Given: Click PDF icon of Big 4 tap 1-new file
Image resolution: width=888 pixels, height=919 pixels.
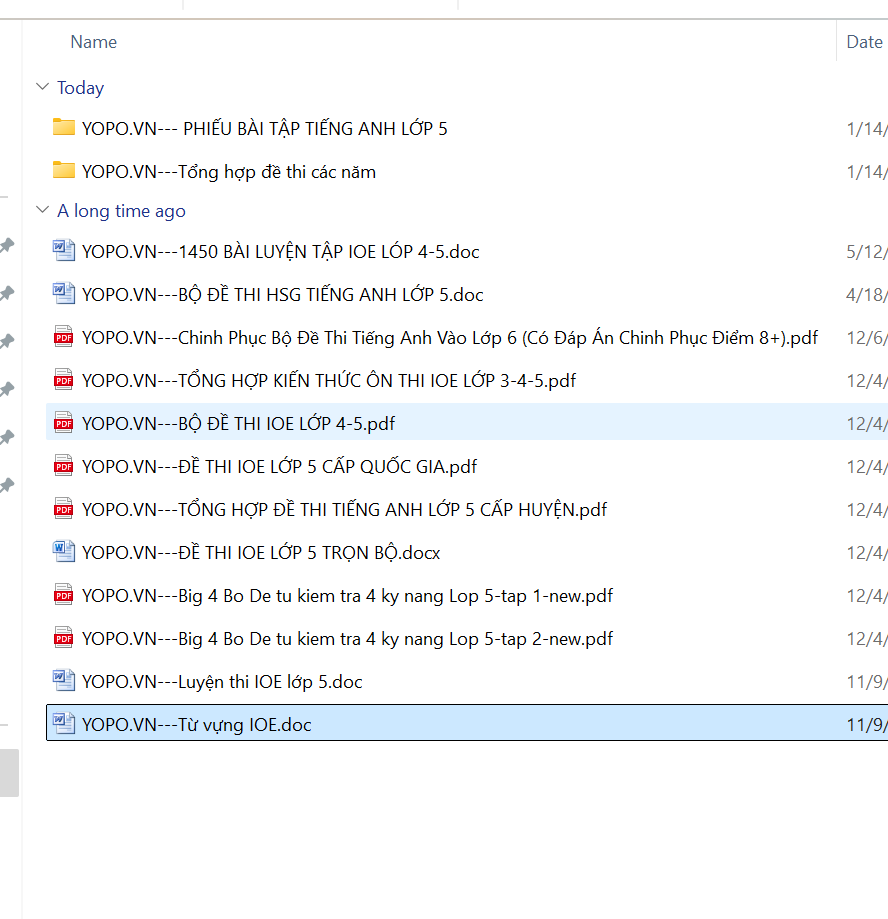Looking at the screenshot, I should tap(64, 595).
